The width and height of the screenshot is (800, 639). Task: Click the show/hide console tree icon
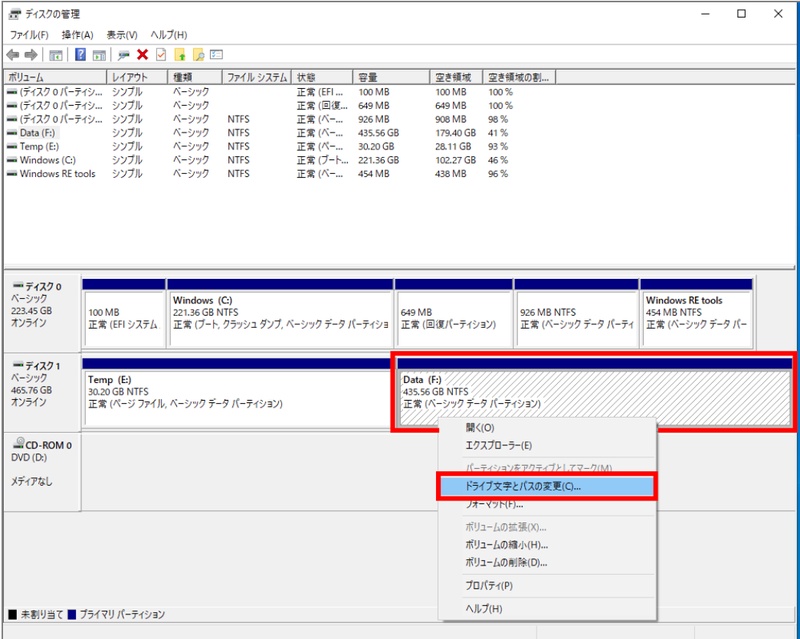pyautogui.click(x=56, y=54)
